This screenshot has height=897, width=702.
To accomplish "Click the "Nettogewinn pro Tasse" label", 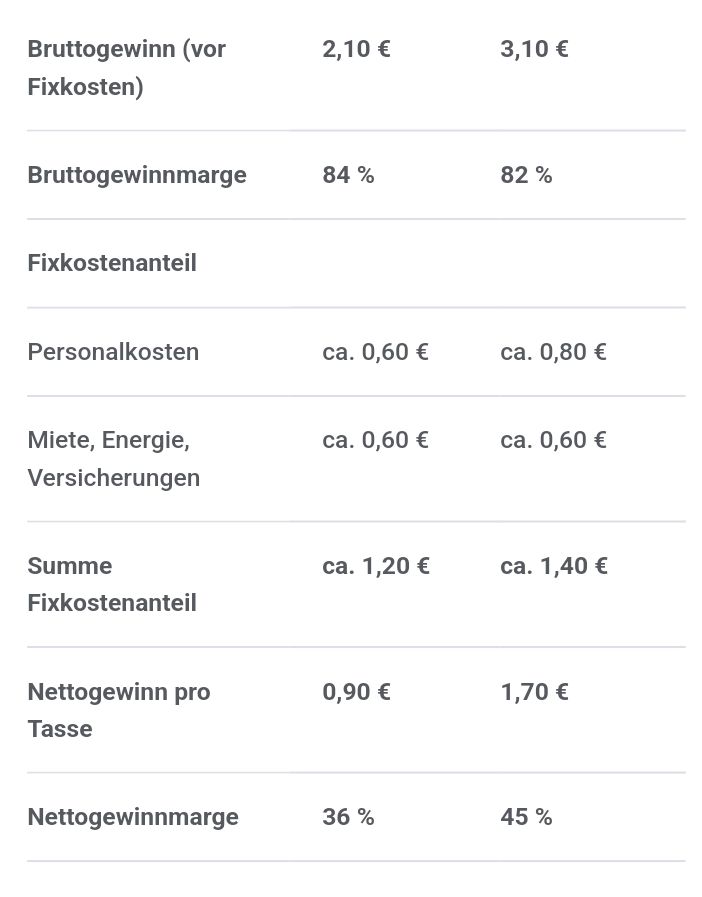I will (x=119, y=710).
